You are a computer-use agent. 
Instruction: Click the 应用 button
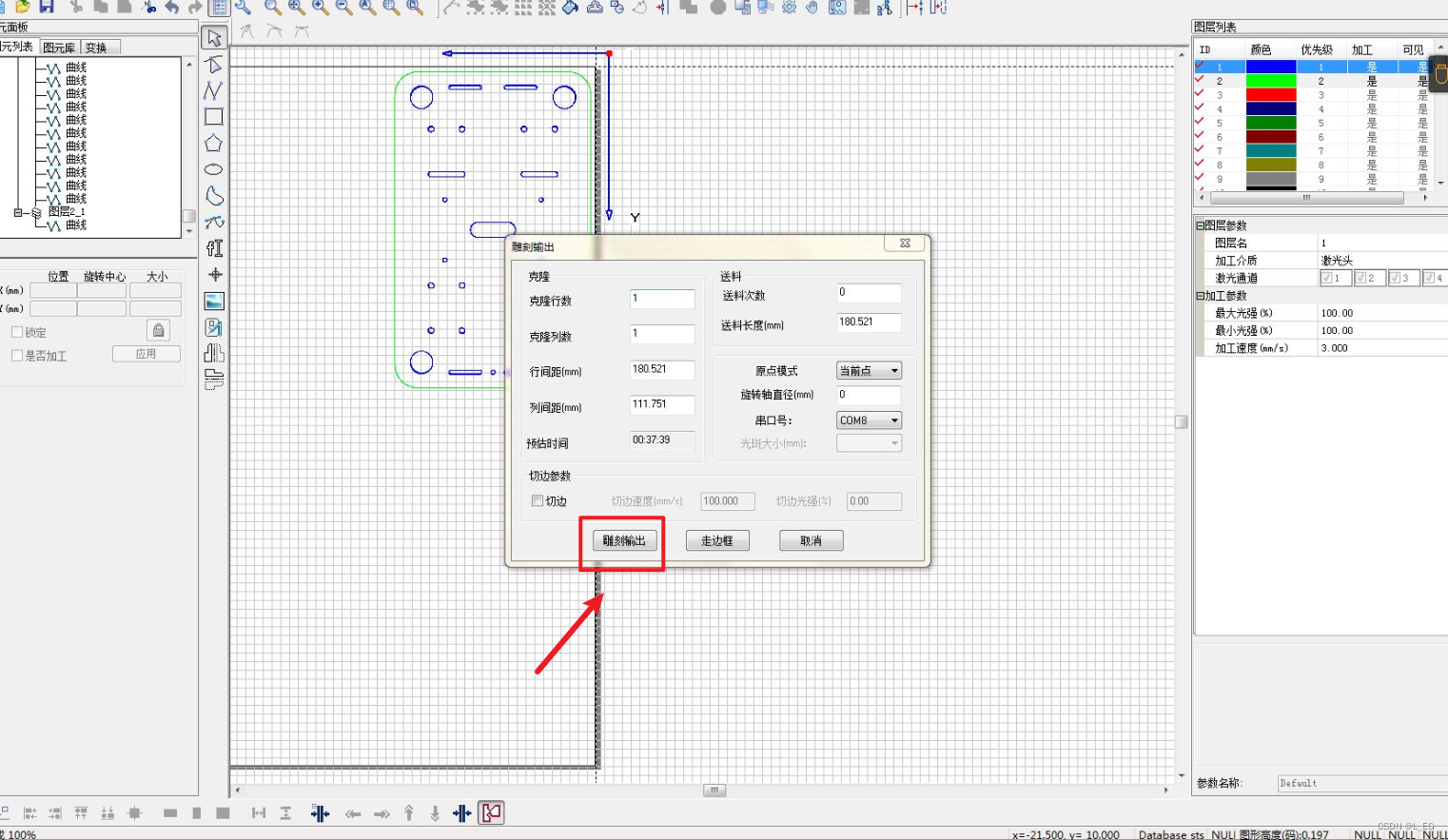tap(146, 353)
